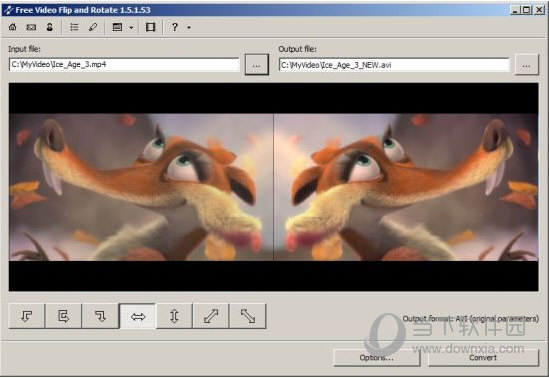Click the app icon in title bar
Image resolution: width=549 pixels, height=378 pixels.
[8, 10]
